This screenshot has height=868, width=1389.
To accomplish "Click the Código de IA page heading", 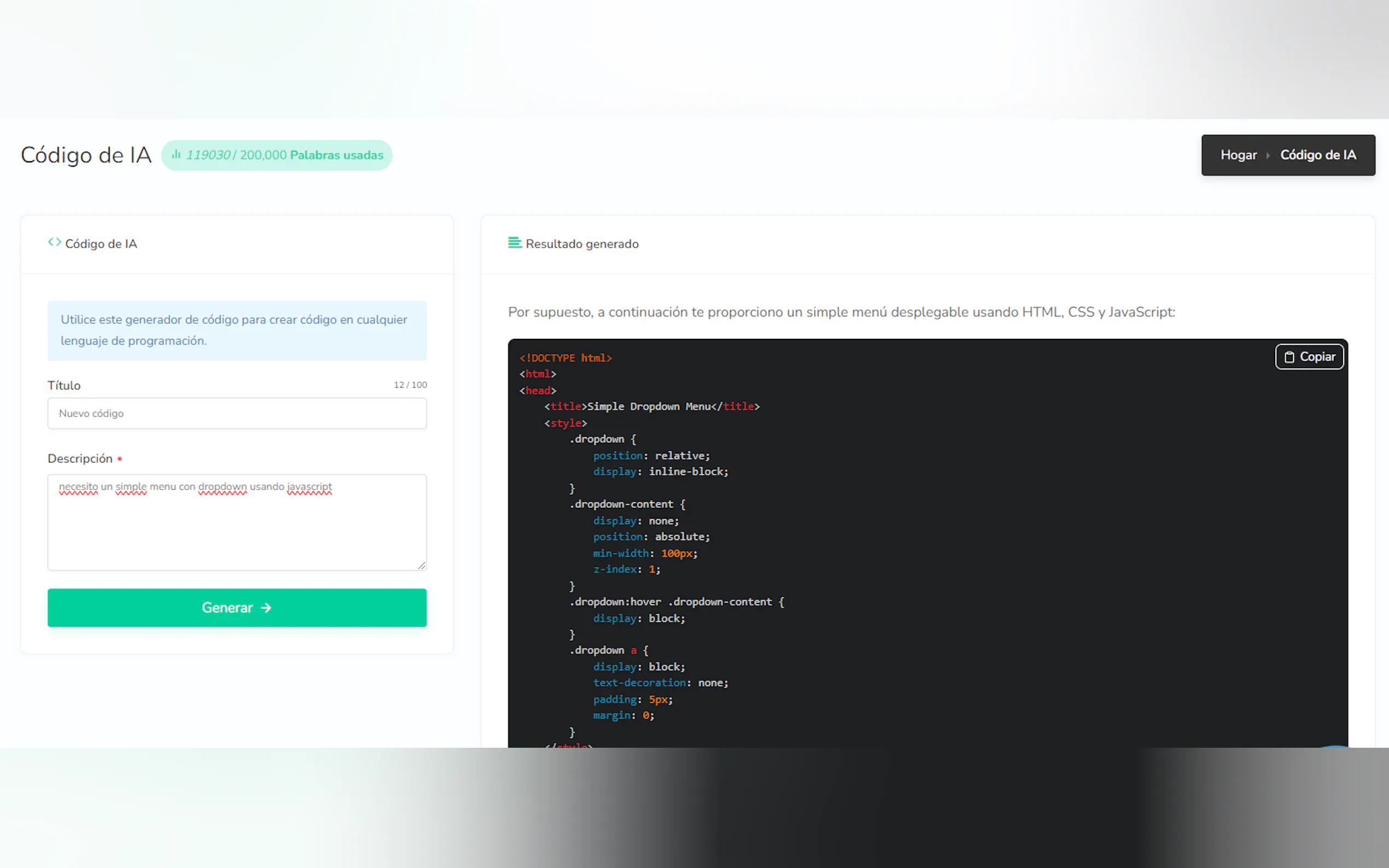I will coord(86,155).
